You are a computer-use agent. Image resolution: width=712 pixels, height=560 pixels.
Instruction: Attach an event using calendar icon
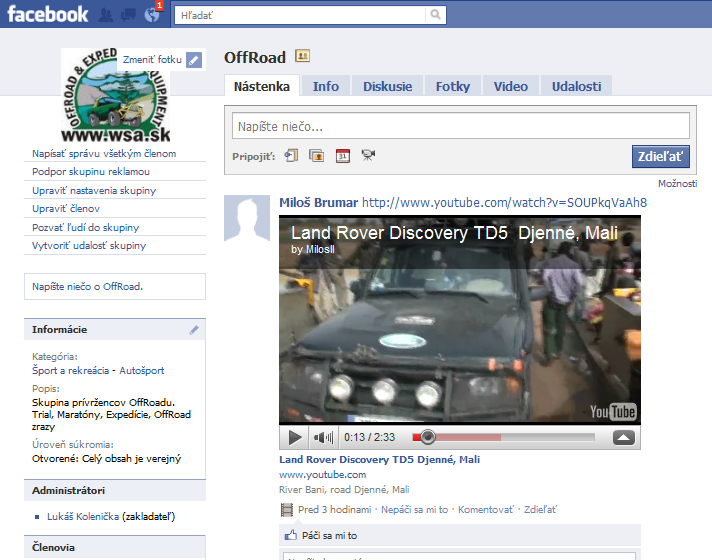tap(343, 156)
